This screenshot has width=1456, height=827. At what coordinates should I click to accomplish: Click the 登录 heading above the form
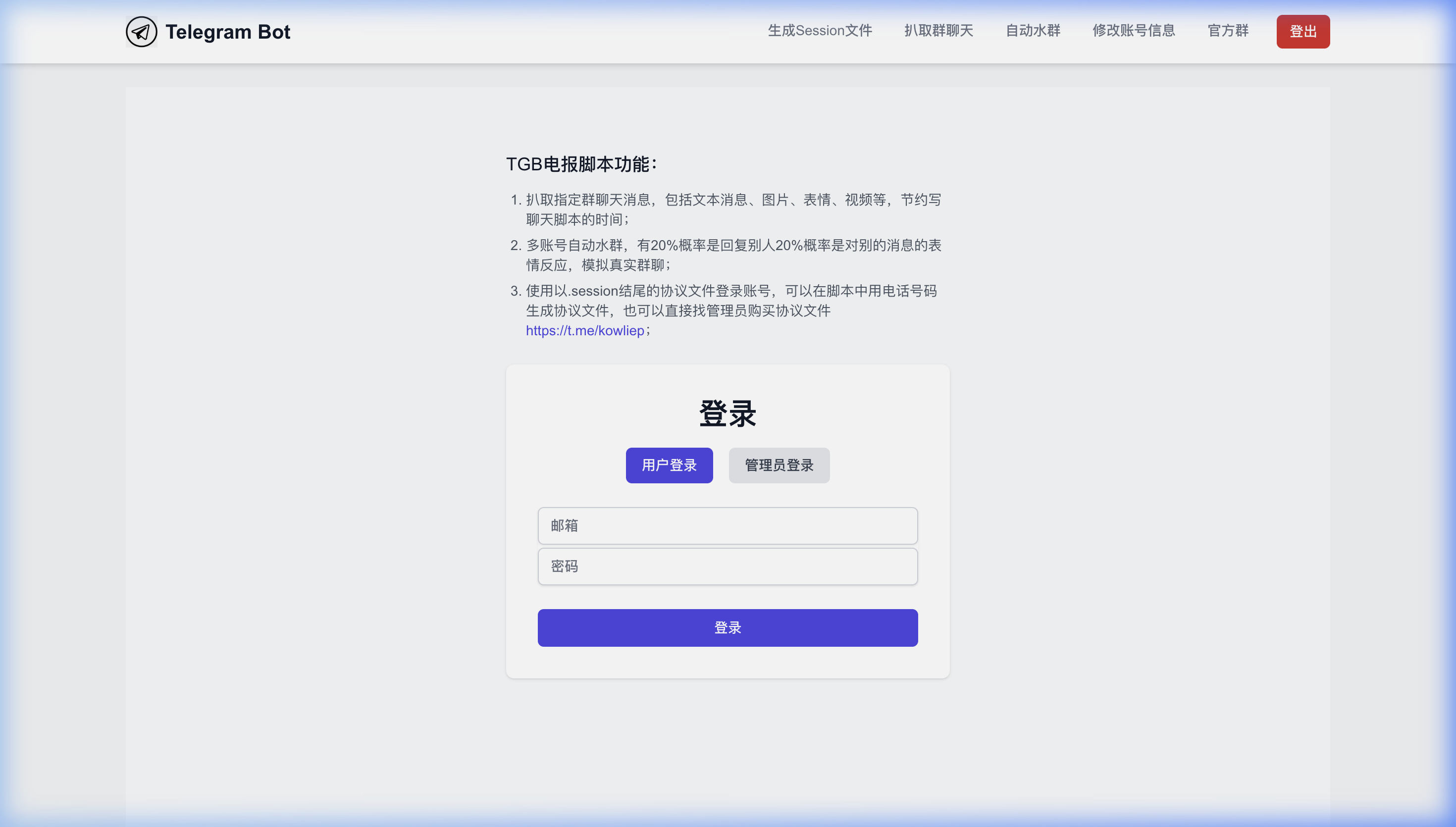(727, 413)
